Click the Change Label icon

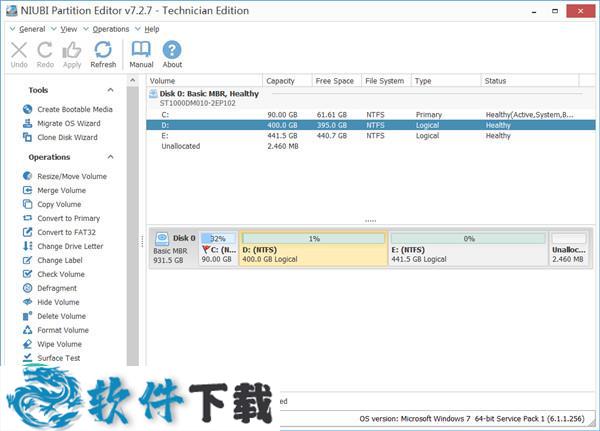(x=28, y=260)
